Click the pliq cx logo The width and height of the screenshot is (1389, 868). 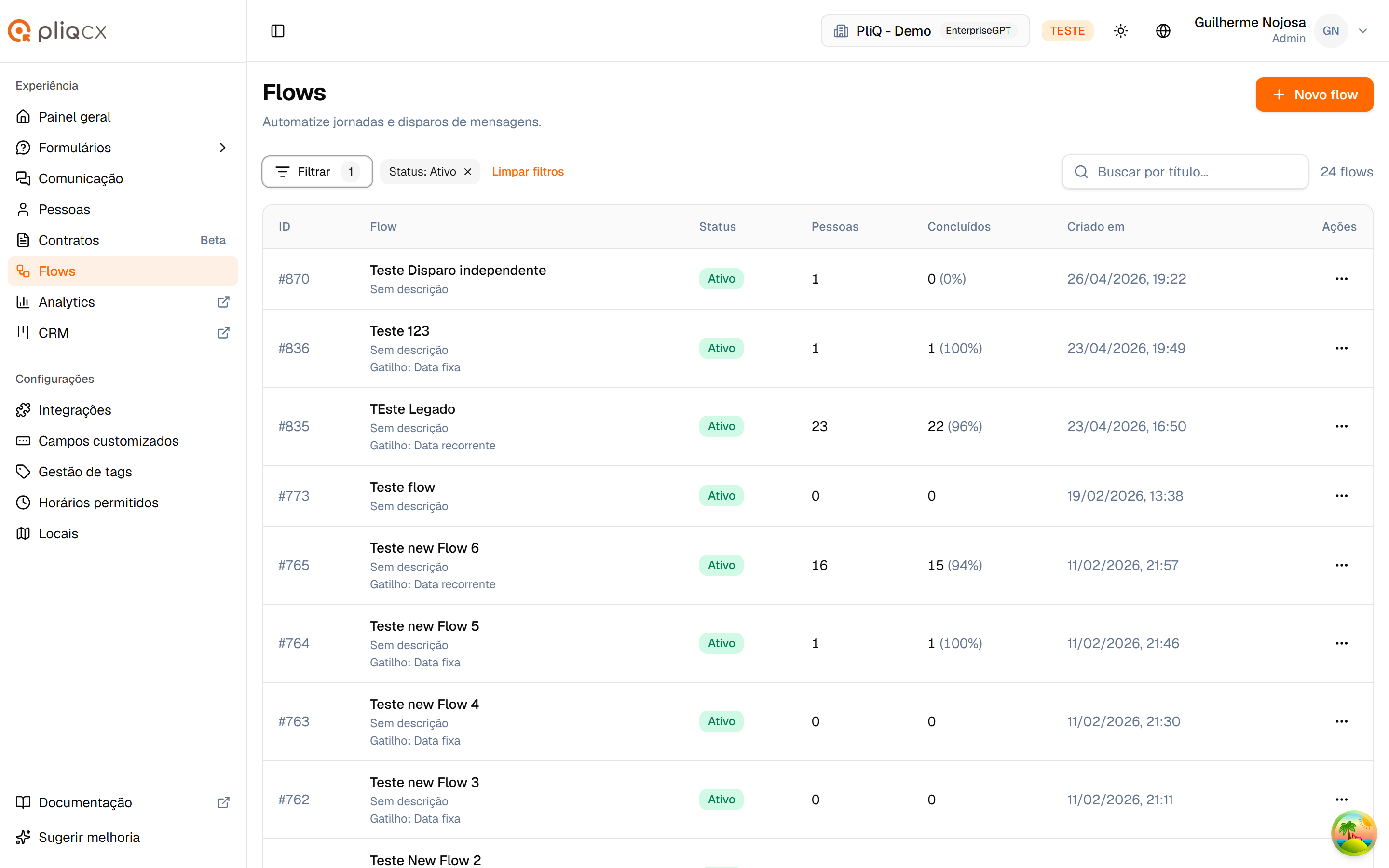coord(57,31)
